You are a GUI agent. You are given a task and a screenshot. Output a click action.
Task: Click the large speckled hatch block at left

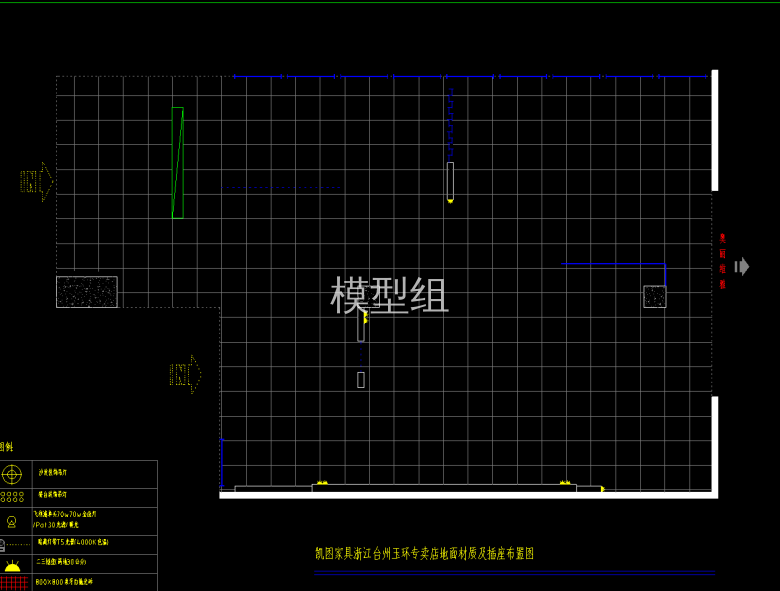(x=87, y=291)
